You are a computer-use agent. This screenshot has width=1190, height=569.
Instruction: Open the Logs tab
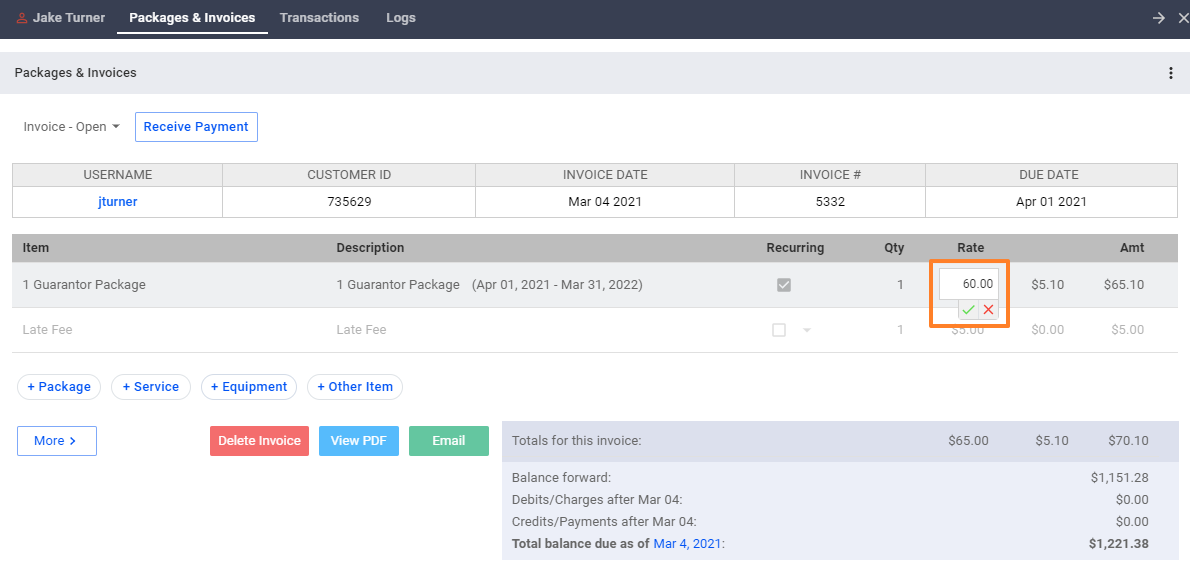tap(401, 17)
